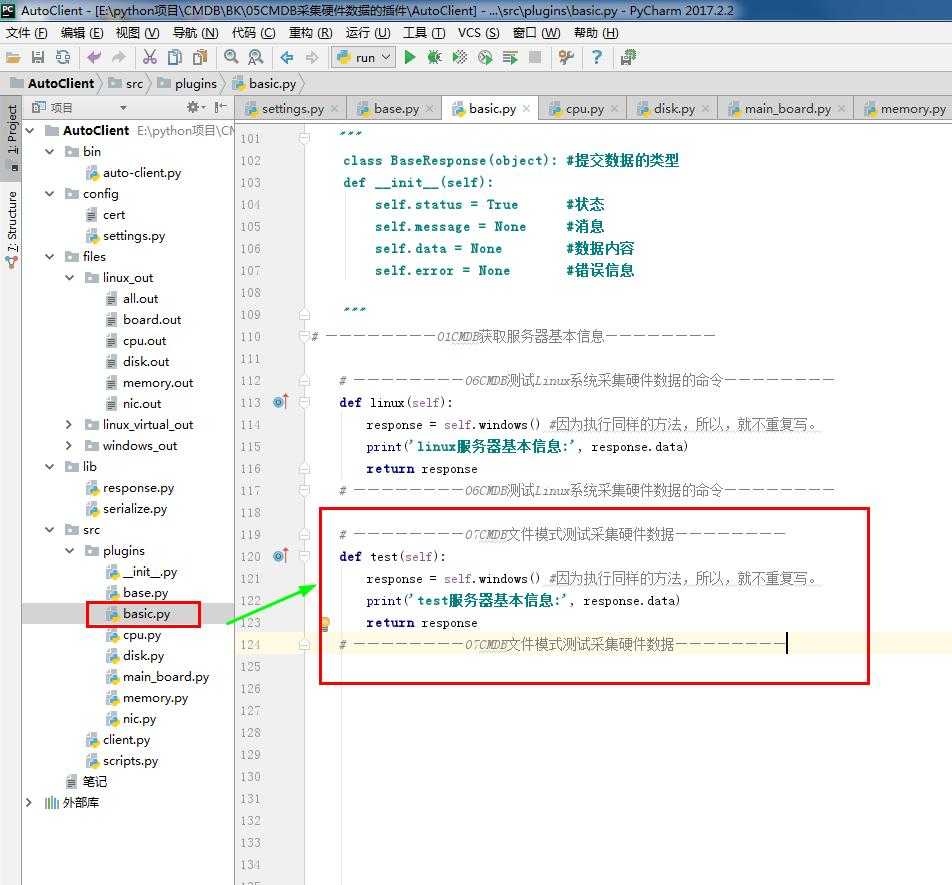This screenshot has width=952, height=885.
Task: Hide the project tool window
Action: pyautogui.click(x=221, y=107)
